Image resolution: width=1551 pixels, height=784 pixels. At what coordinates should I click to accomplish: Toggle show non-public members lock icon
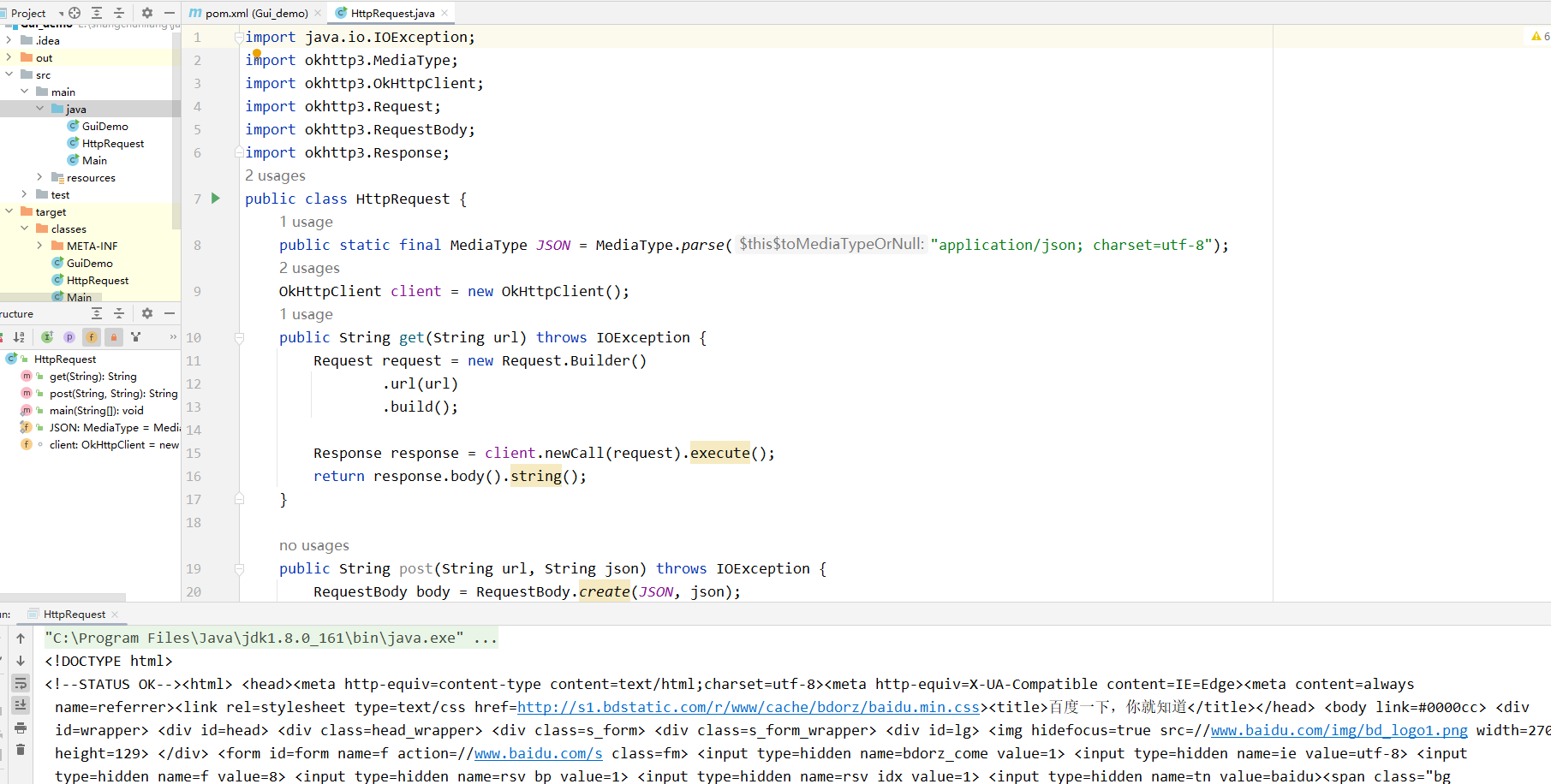click(114, 337)
